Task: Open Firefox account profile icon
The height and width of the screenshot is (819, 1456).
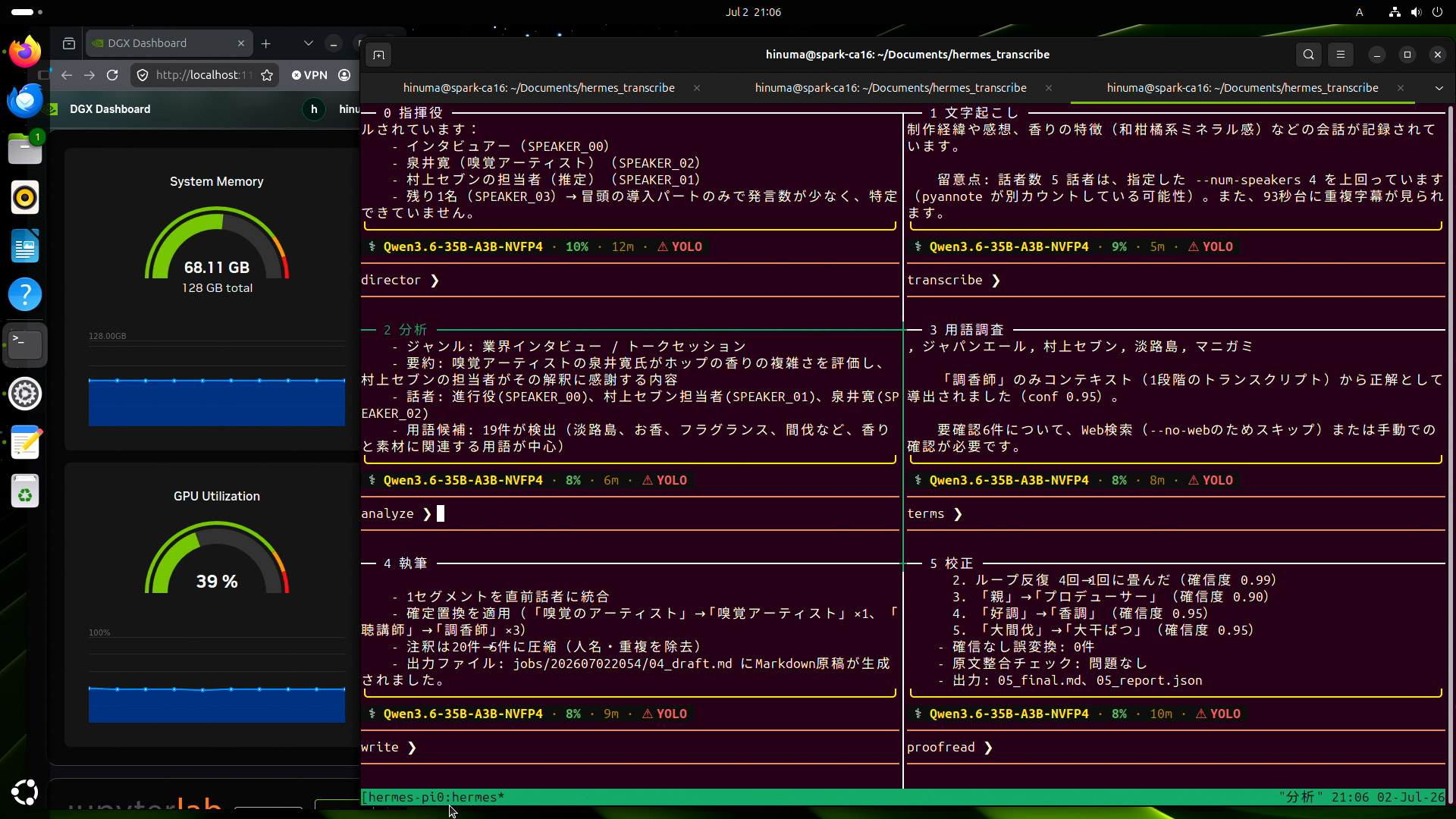Action: [x=344, y=75]
